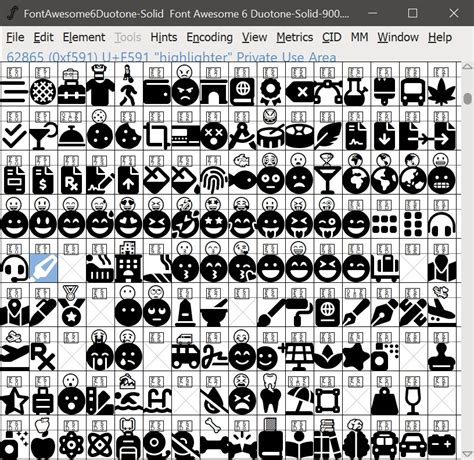Viewport: 474px width, 460px height.
Task: Select the highlighted highlighter glyph cell
Action: pyautogui.click(x=43, y=268)
